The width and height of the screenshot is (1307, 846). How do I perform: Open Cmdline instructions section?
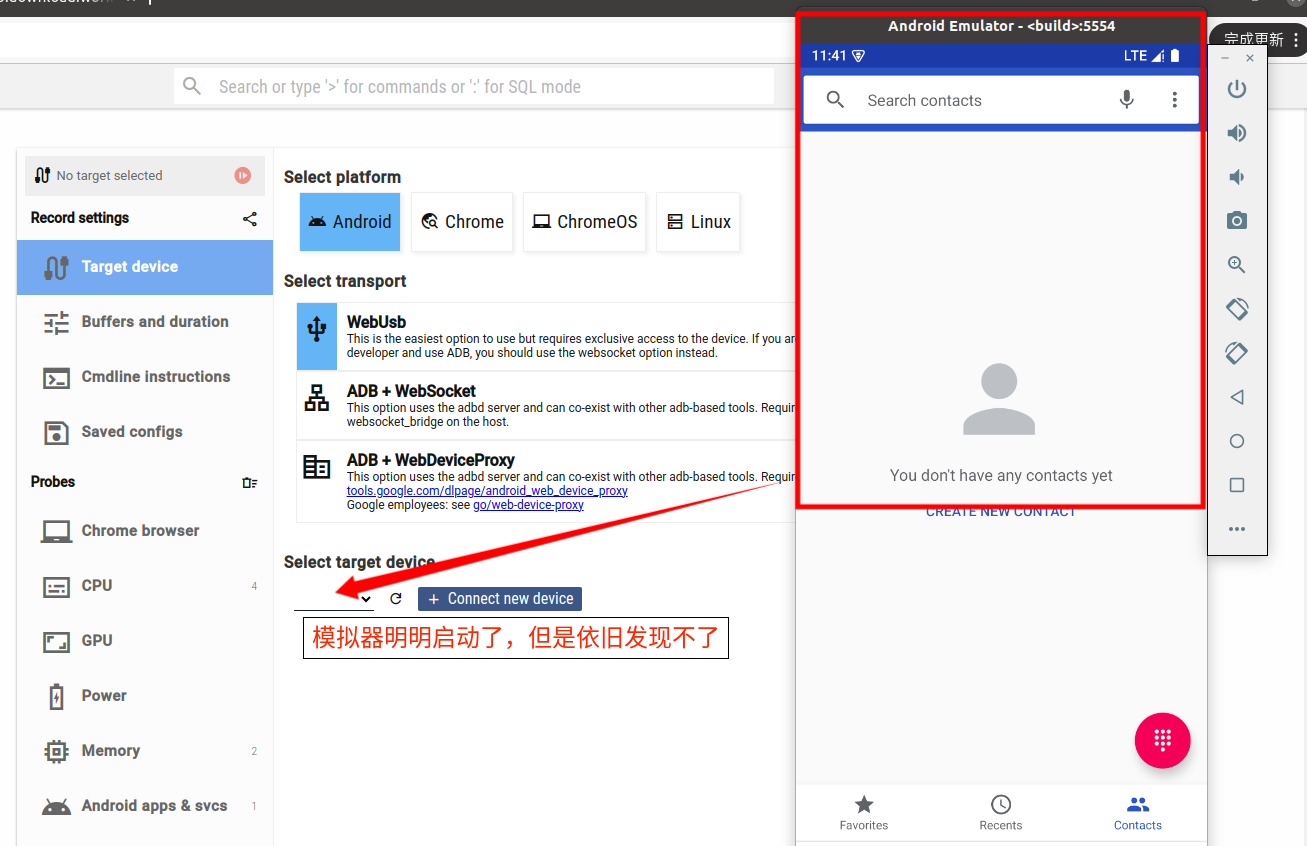click(145, 377)
